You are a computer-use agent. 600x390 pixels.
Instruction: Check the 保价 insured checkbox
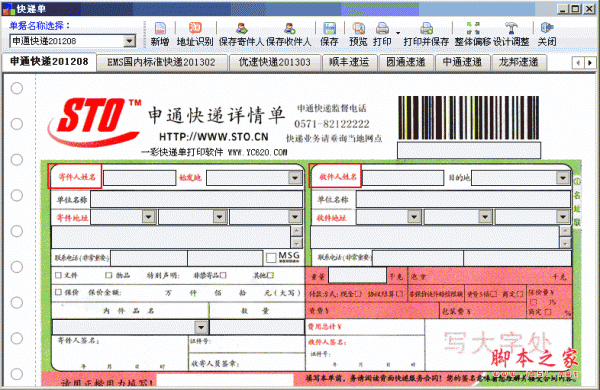(x=58, y=292)
